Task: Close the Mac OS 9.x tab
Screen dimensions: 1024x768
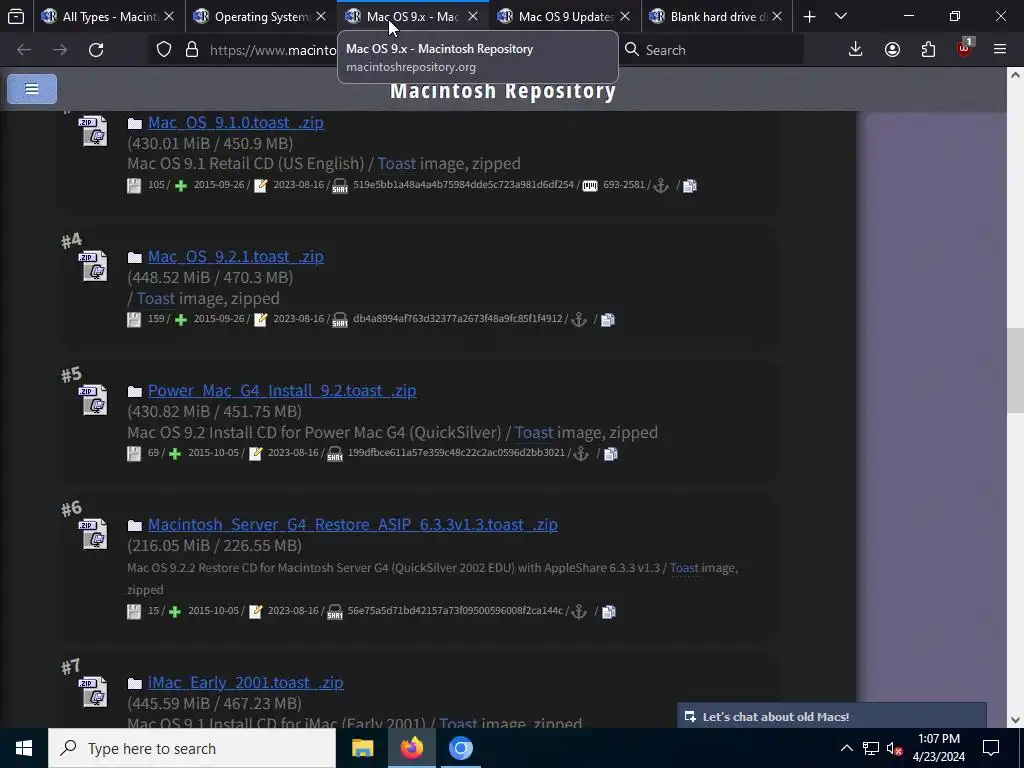Action: [x=473, y=16]
